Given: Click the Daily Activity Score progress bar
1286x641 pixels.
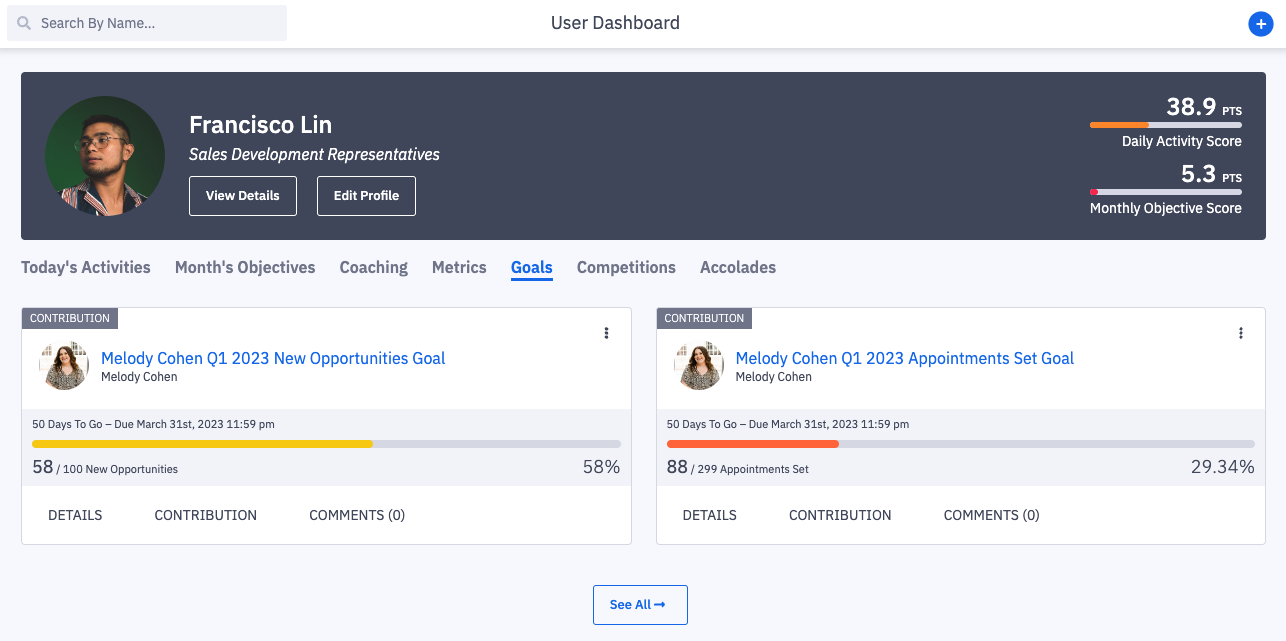Looking at the screenshot, I should click(x=1166, y=125).
